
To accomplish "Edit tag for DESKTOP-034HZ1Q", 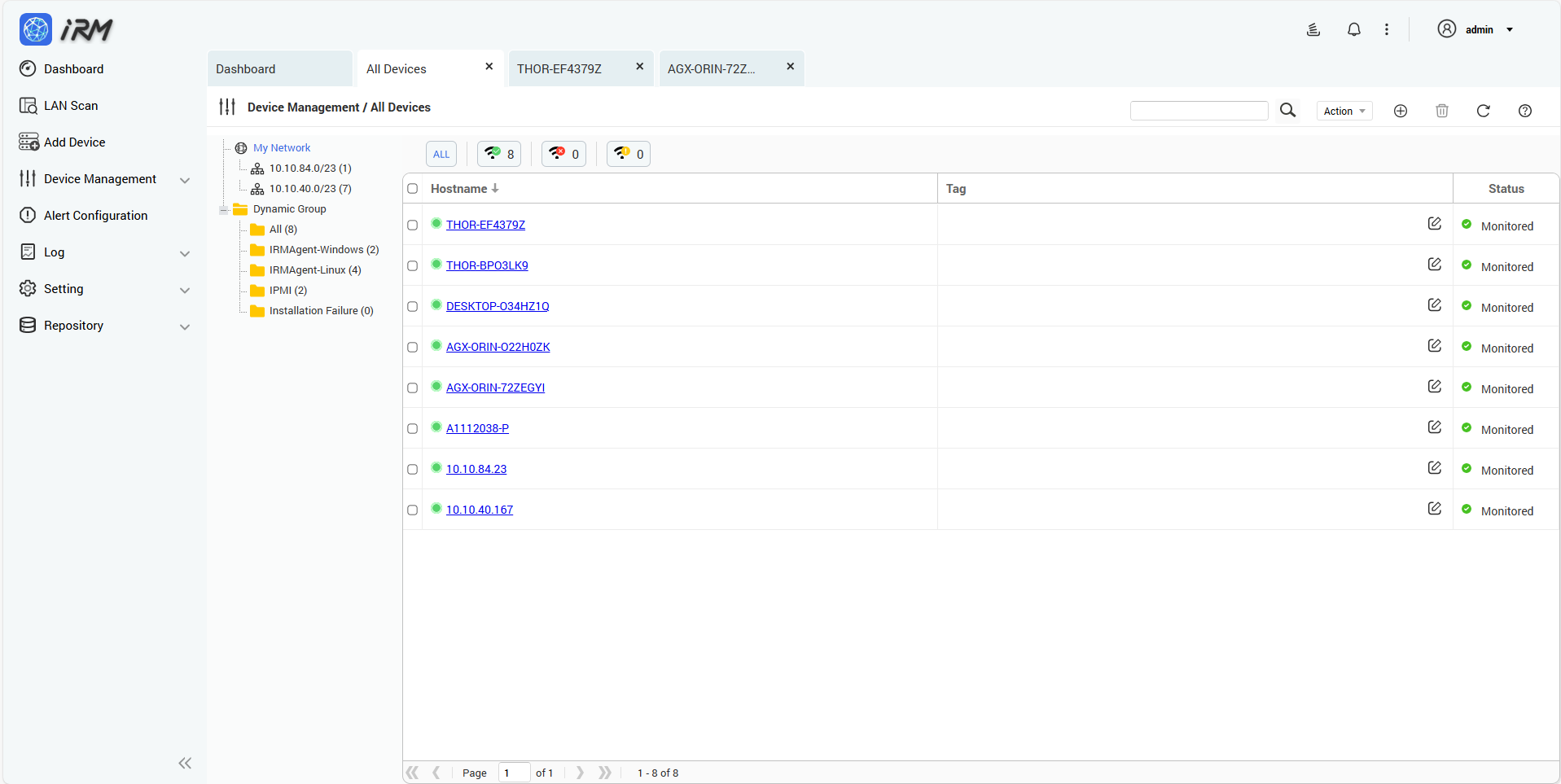I will tap(1435, 304).
